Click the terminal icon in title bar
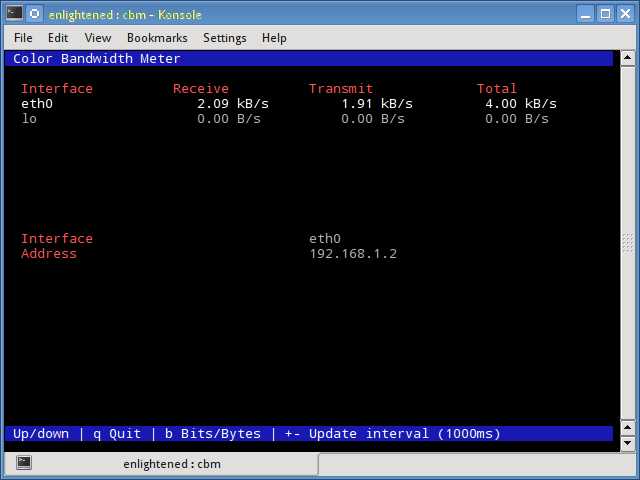The image size is (640, 480). [14, 13]
